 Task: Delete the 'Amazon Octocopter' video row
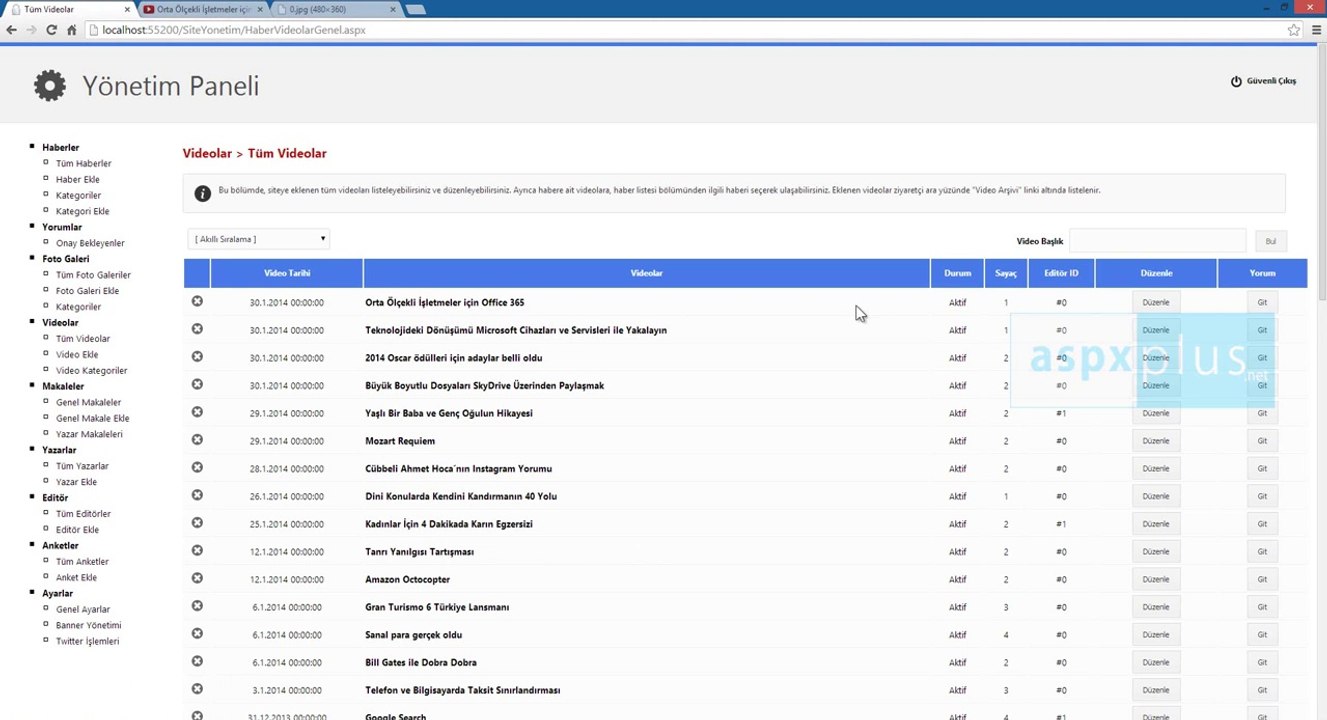point(197,578)
